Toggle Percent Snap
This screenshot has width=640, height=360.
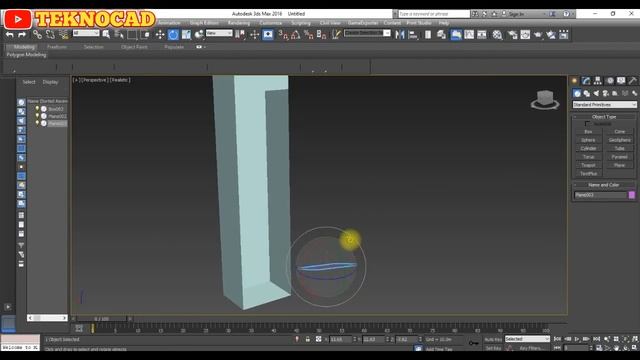309,35
